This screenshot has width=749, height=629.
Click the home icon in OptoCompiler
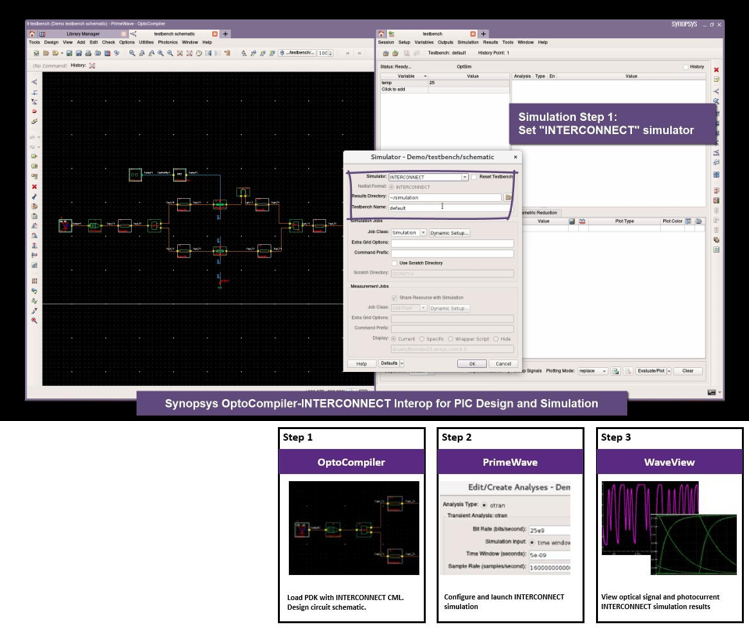[32, 34]
